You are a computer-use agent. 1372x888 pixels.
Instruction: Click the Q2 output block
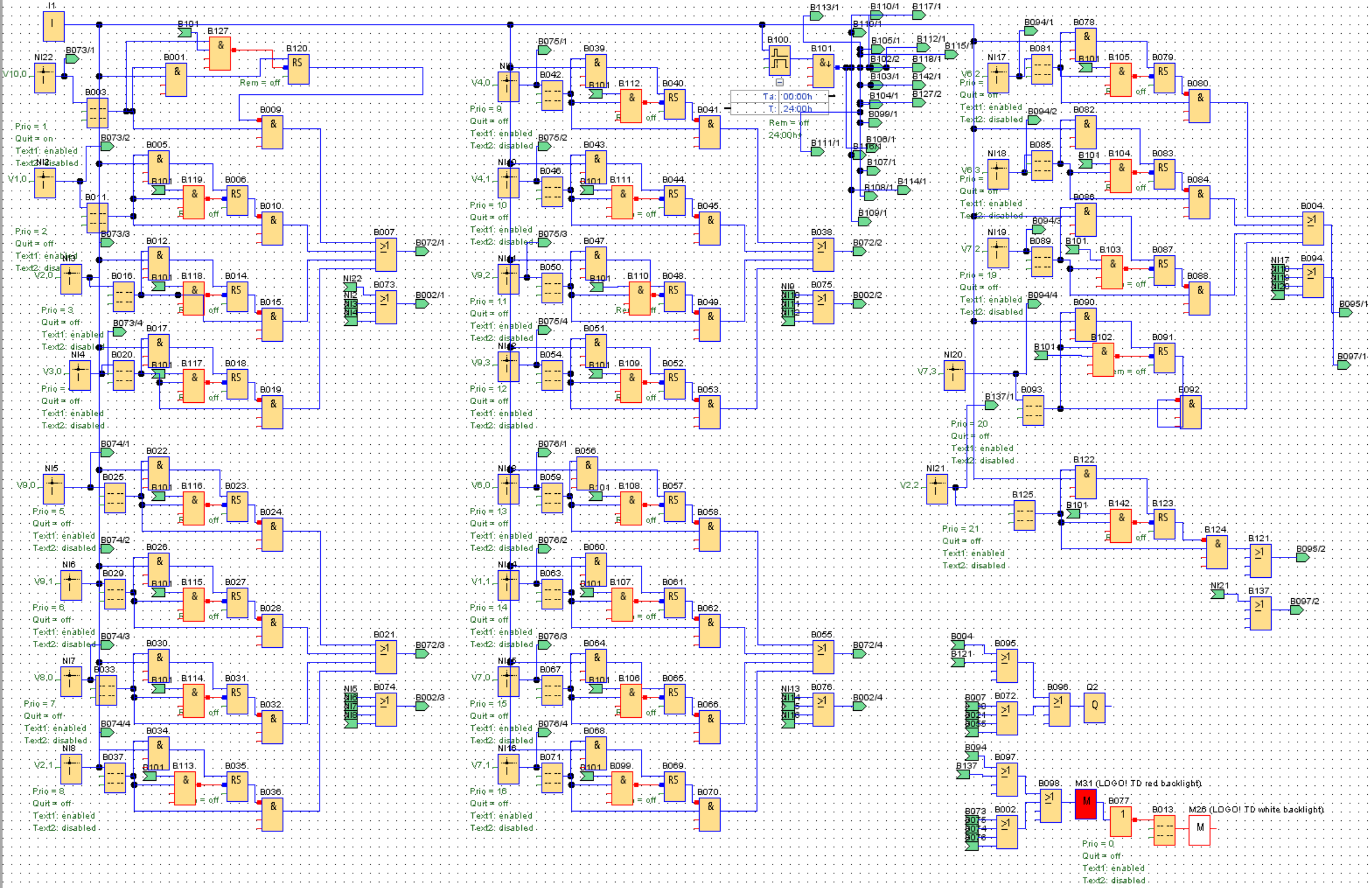1094,708
